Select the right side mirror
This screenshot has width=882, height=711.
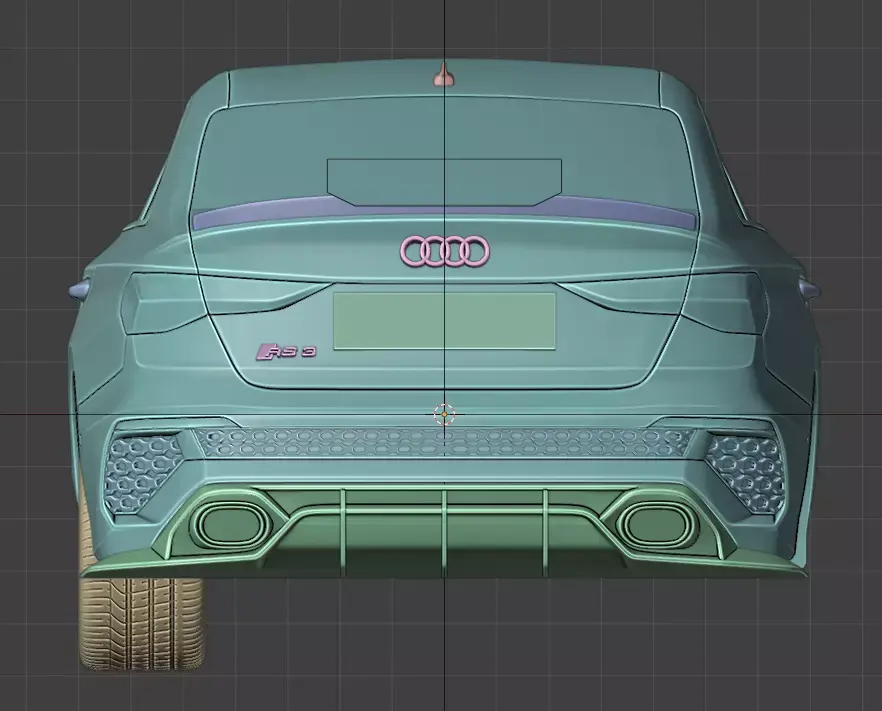click(809, 289)
